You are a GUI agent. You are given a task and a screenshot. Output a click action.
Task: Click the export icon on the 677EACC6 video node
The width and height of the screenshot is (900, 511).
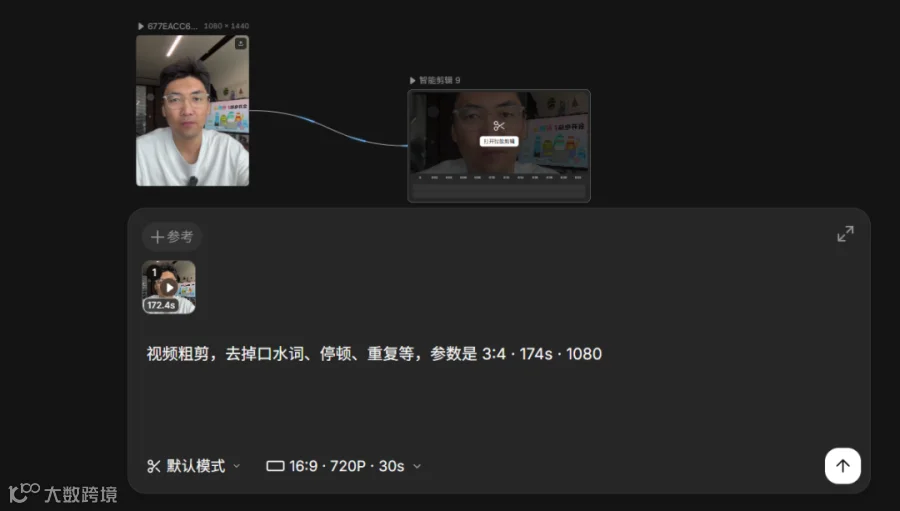point(240,44)
